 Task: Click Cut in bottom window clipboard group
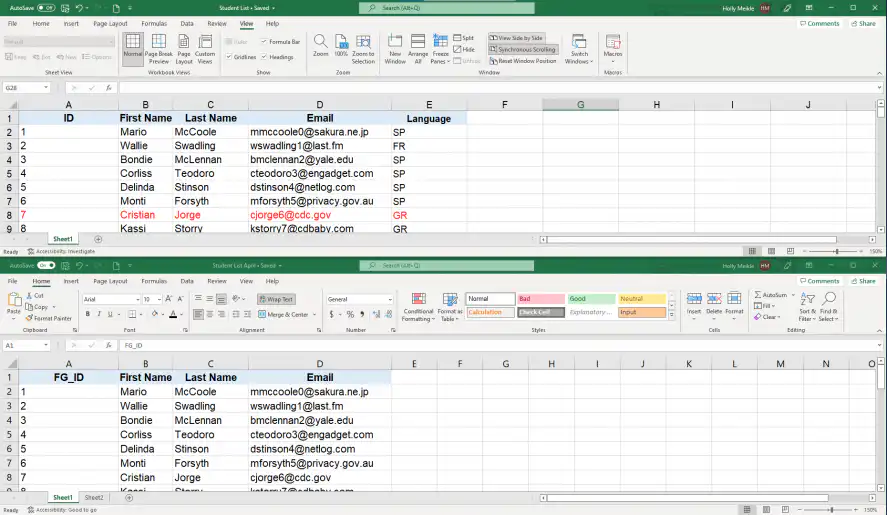35,295
